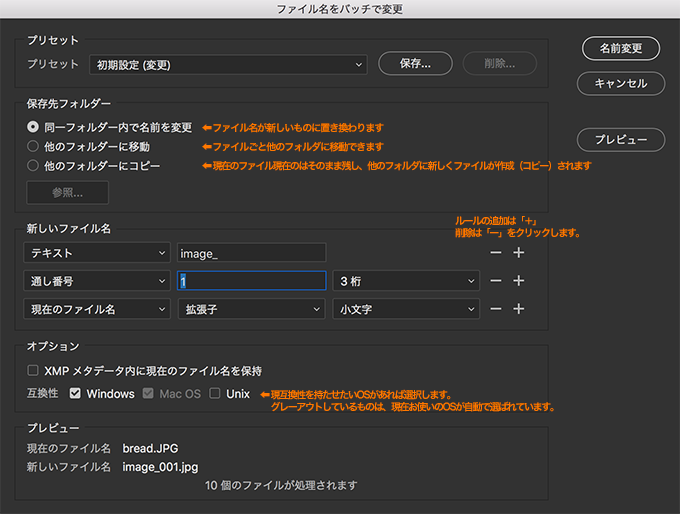This screenshot has width=680, height=514.
Task: Add rule after 通し番号 row with plus
Action: (519, 281)
